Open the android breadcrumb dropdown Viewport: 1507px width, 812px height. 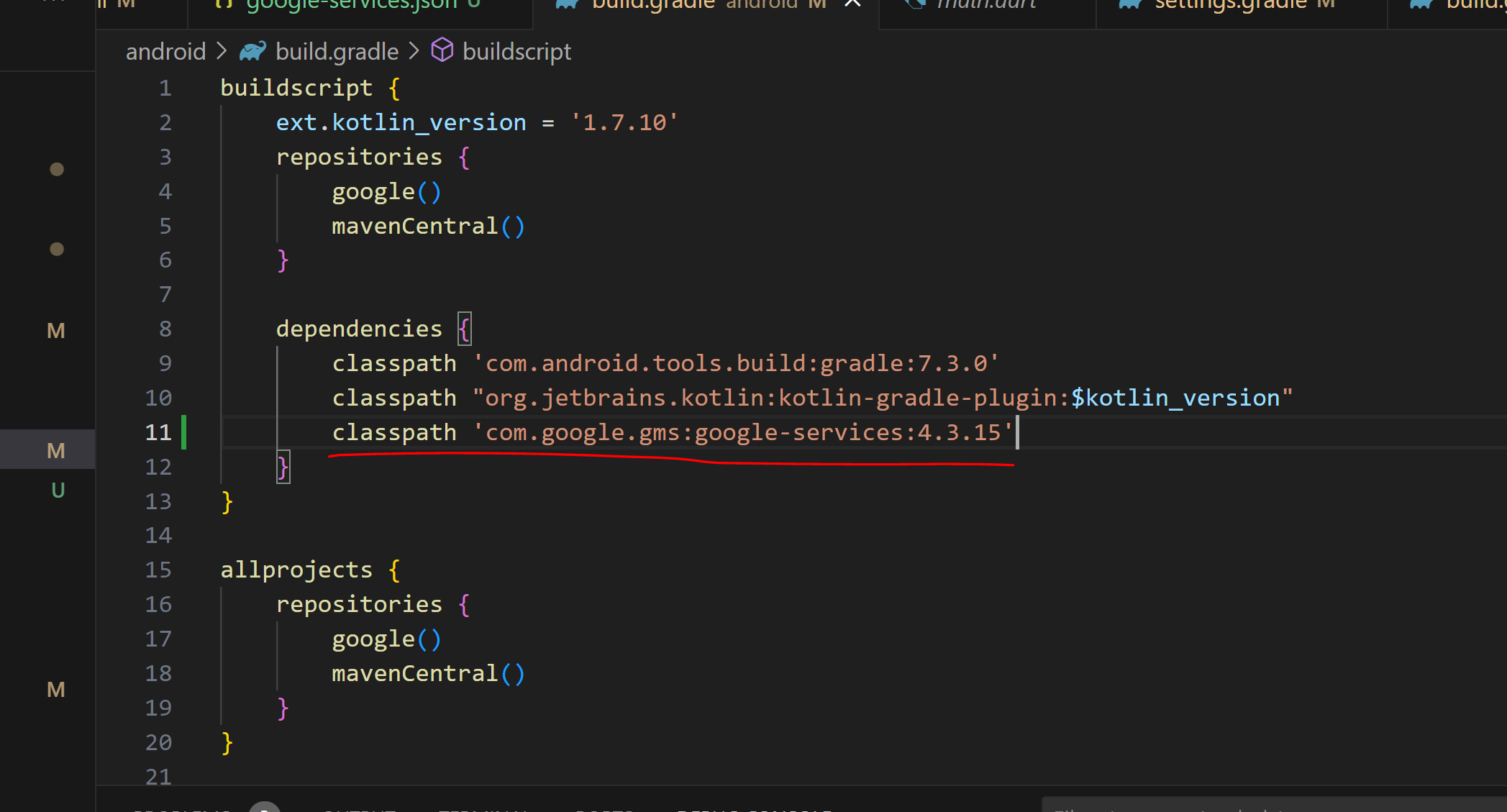pyautogui.click(x=165, y=52)
